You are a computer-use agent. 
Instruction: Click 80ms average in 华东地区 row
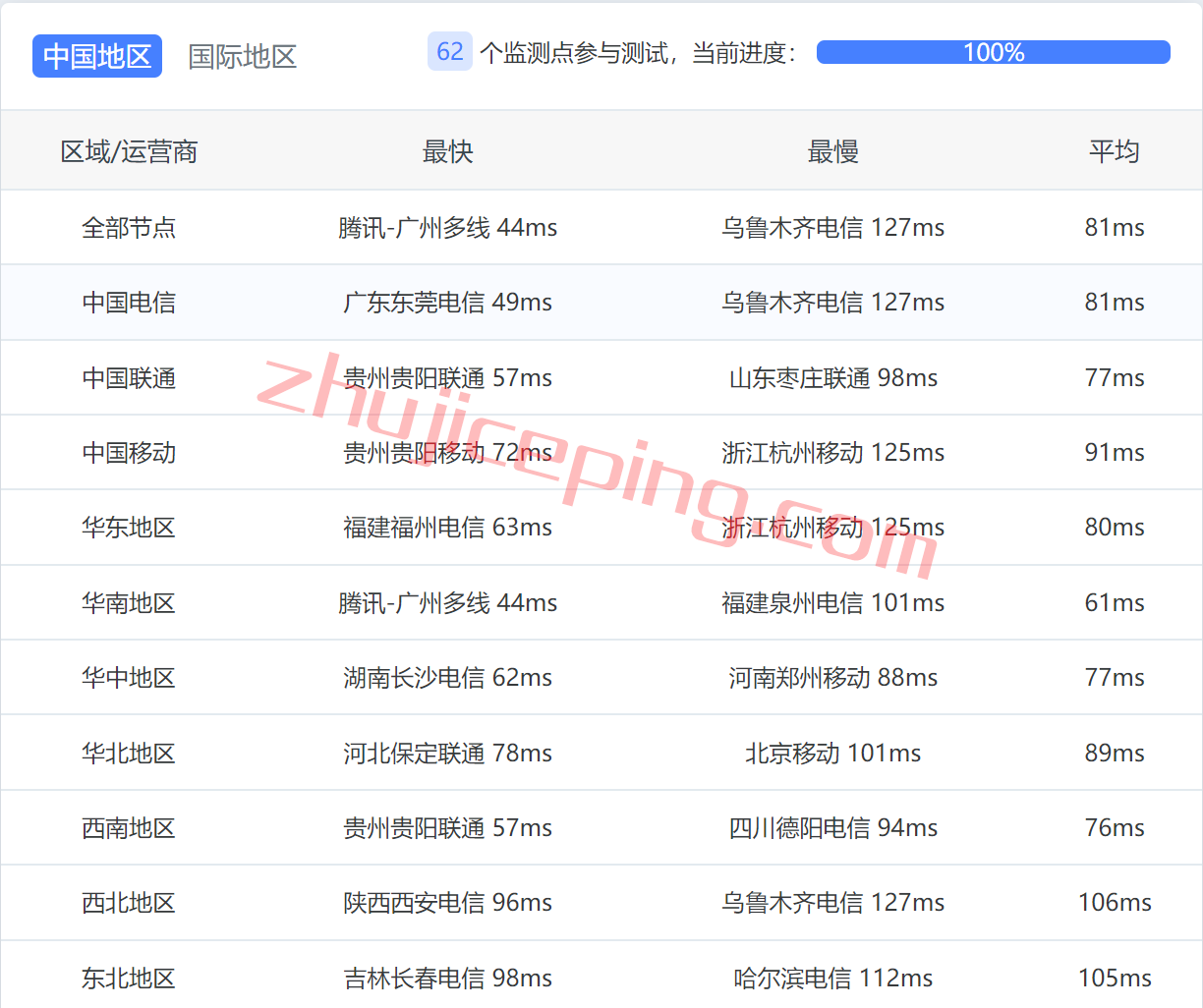[x=1115, y=528]
